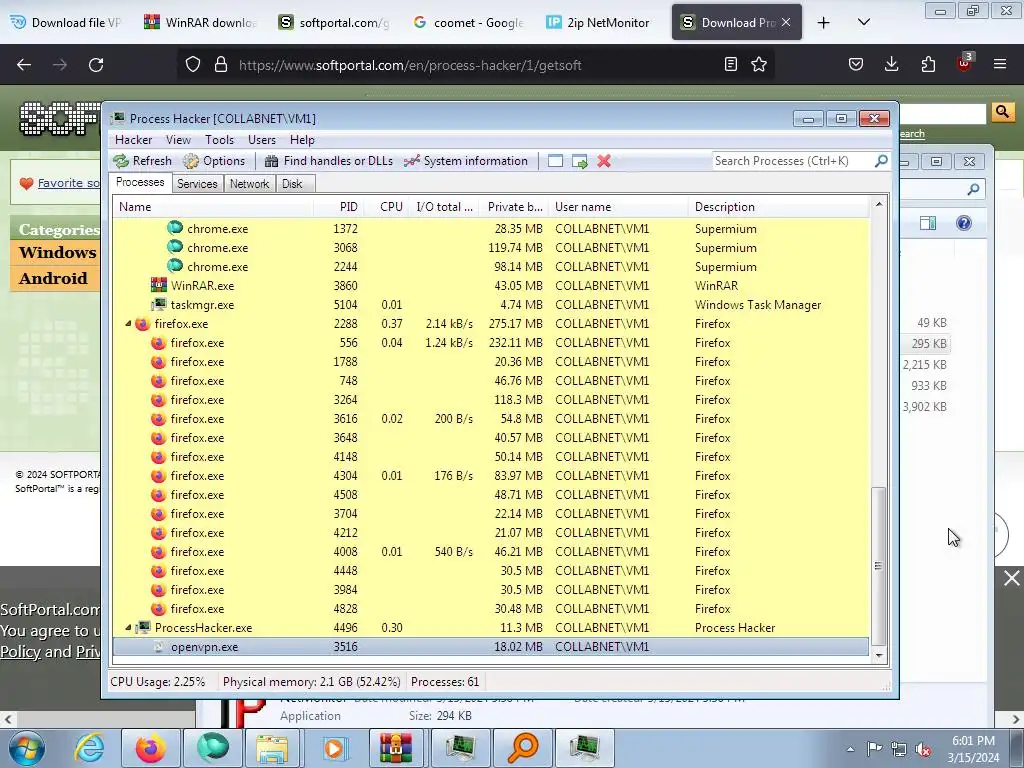Click the firefox.exe icon for PID 3264

(158, 400)
